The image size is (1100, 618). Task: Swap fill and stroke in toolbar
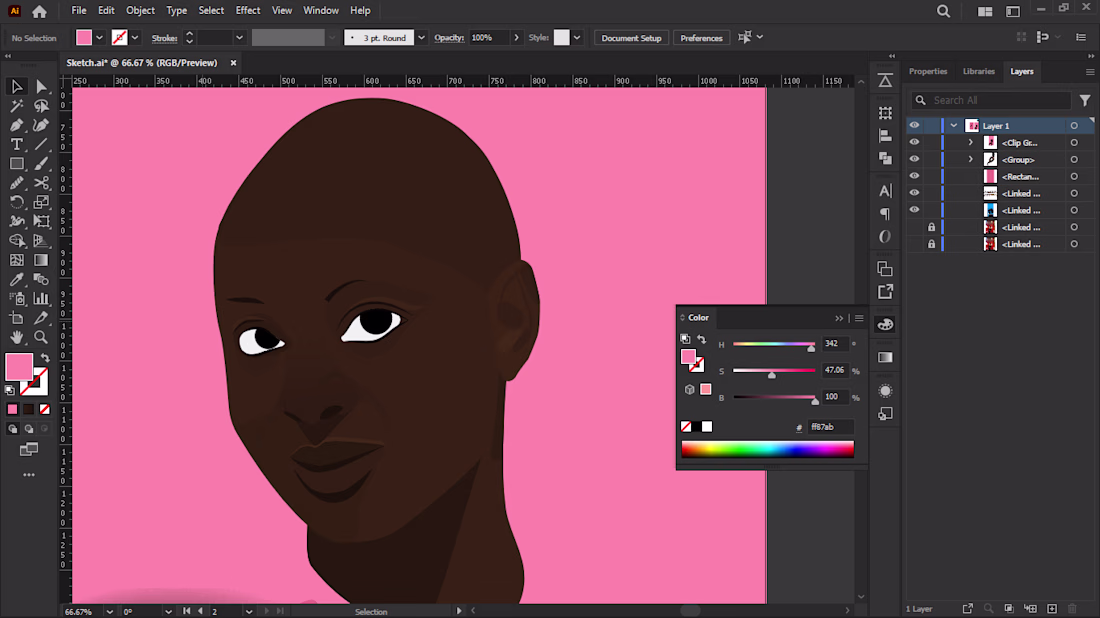pos(46,358)
